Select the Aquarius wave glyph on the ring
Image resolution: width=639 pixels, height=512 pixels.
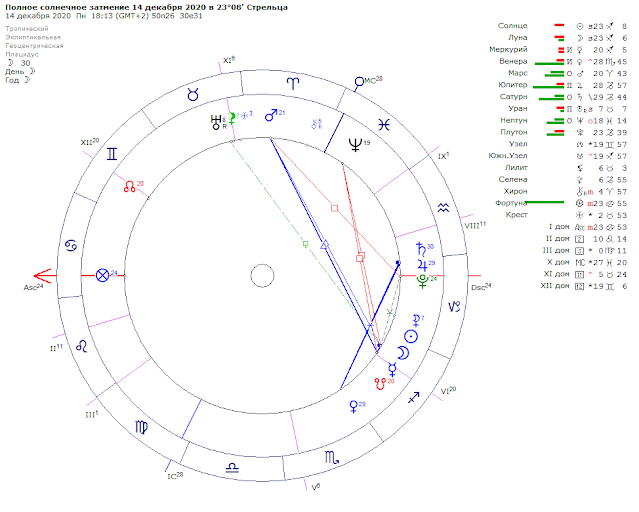click(x=443, y=208)
